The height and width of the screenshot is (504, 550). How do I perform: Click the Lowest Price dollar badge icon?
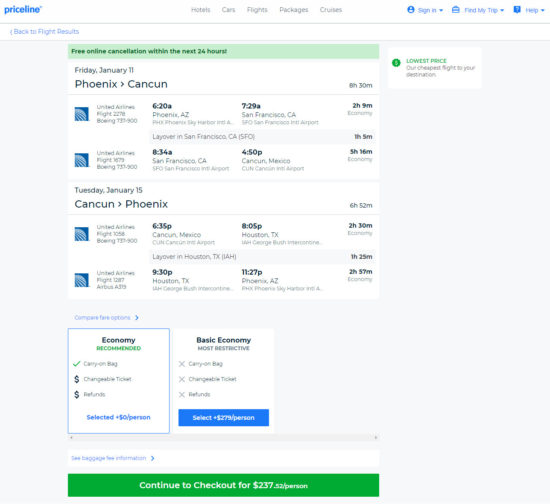pyautogui.click(x=396, y=63)
